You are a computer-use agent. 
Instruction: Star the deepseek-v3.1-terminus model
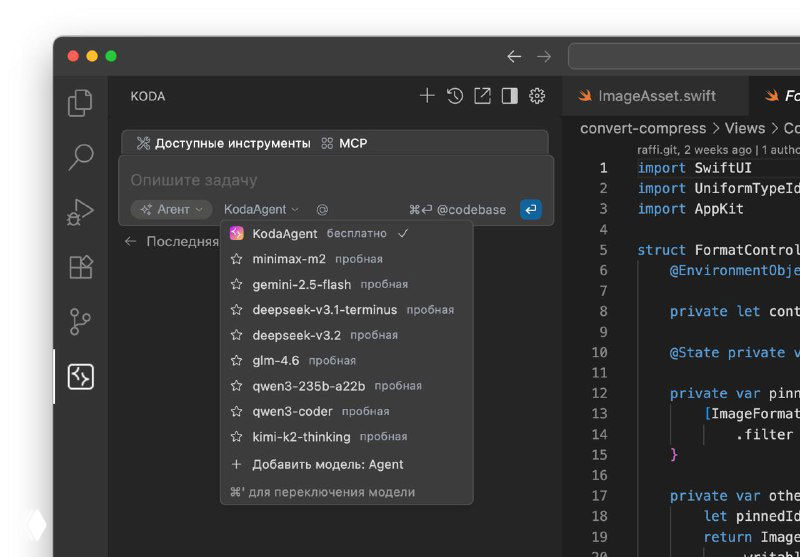236,310
